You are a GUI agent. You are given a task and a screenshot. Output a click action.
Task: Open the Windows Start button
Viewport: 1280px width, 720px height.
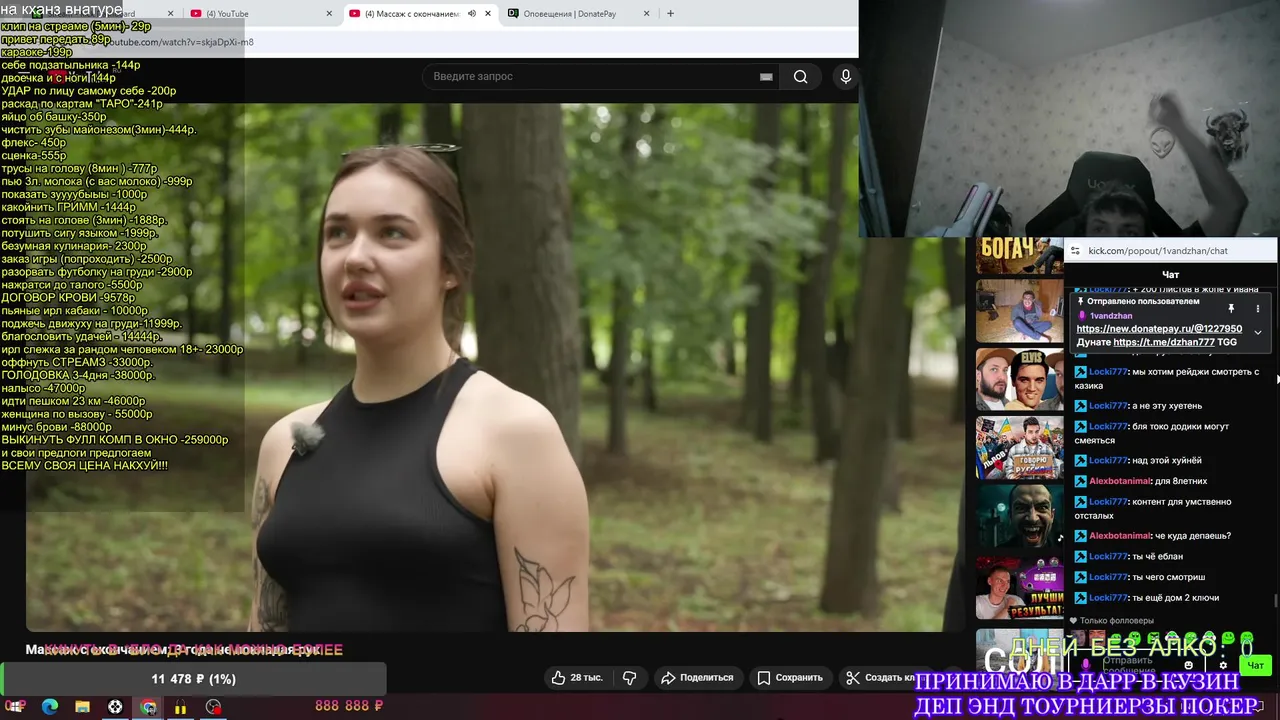16,707
